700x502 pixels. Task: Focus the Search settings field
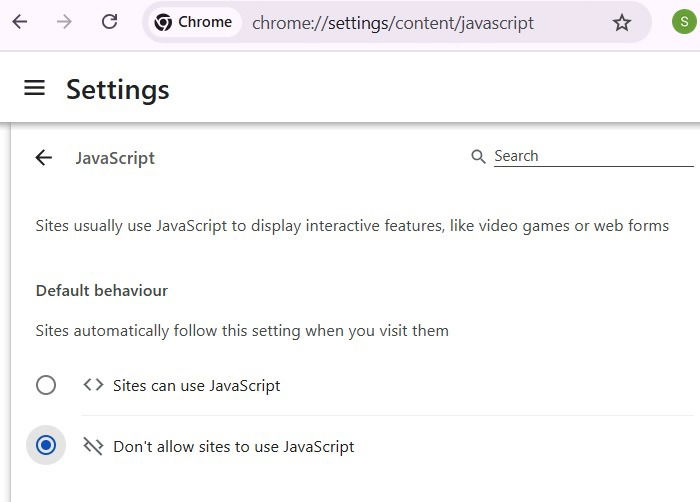coord(592,156)
